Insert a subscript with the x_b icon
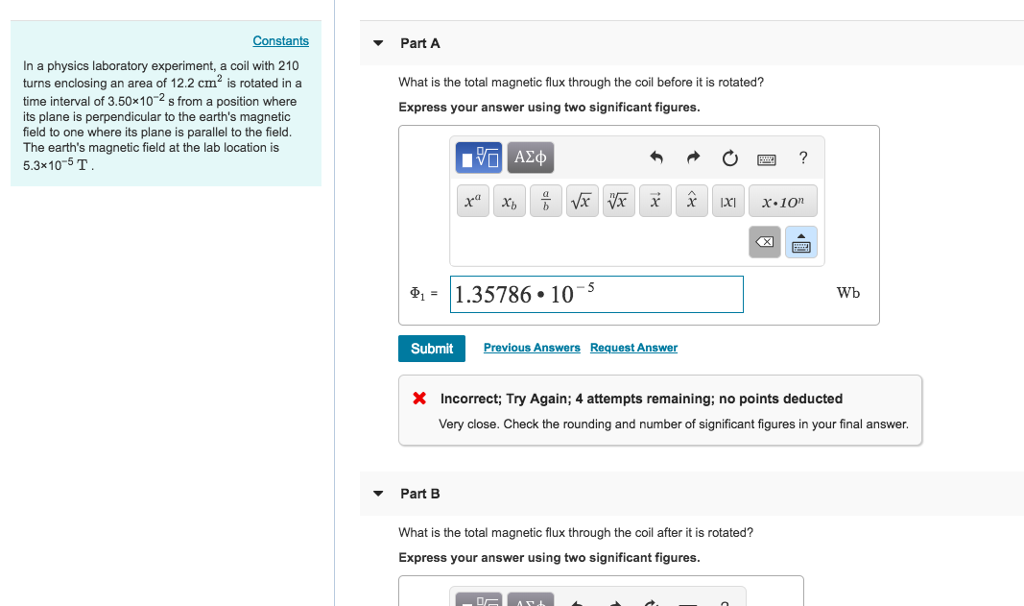The image size is (1024, 606). [x=509, y=200]
